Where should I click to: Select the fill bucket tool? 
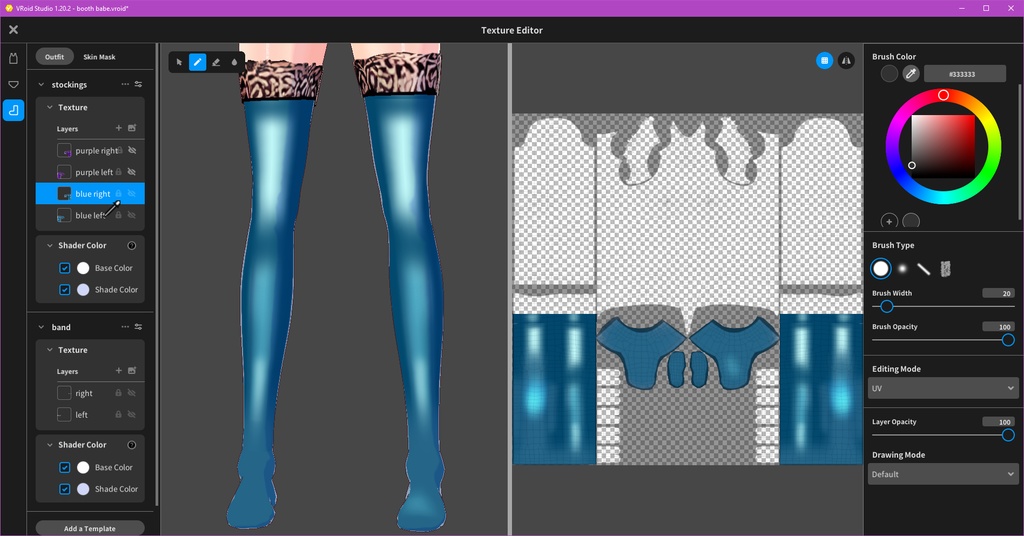tap(234, 62)
